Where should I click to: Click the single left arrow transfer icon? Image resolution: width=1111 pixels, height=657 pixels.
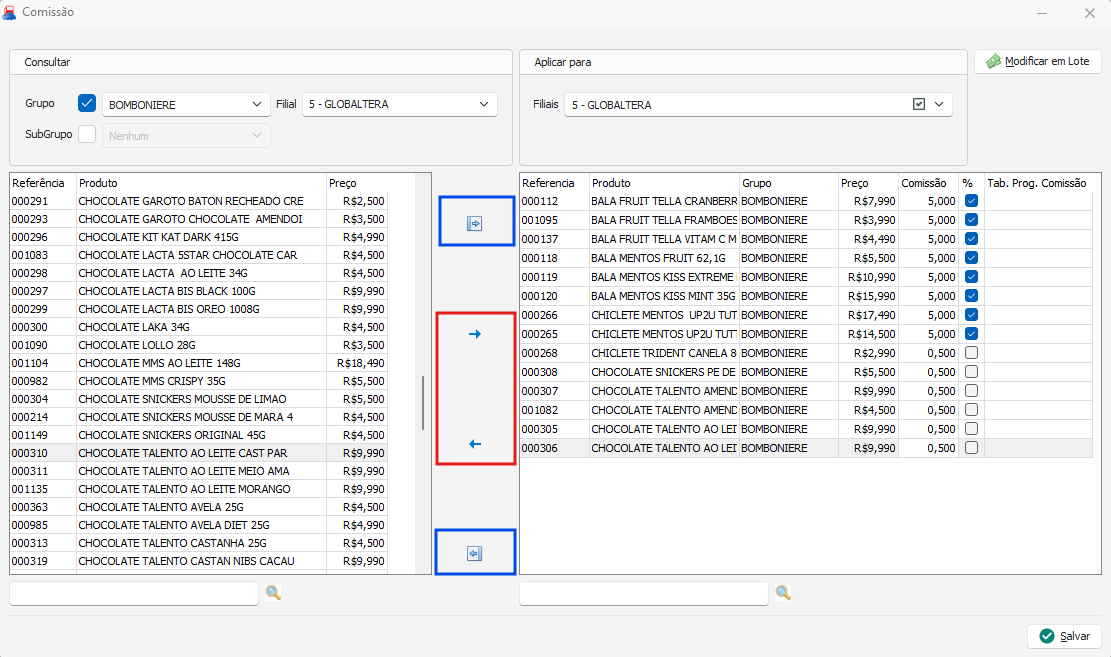click(475, 444)
